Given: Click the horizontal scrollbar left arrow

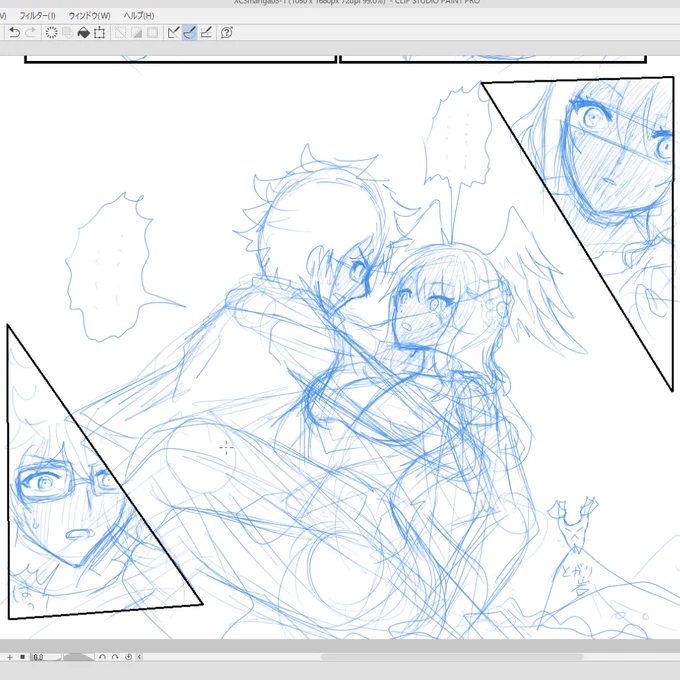Looking at the screenshot, I should click(139, 657).
